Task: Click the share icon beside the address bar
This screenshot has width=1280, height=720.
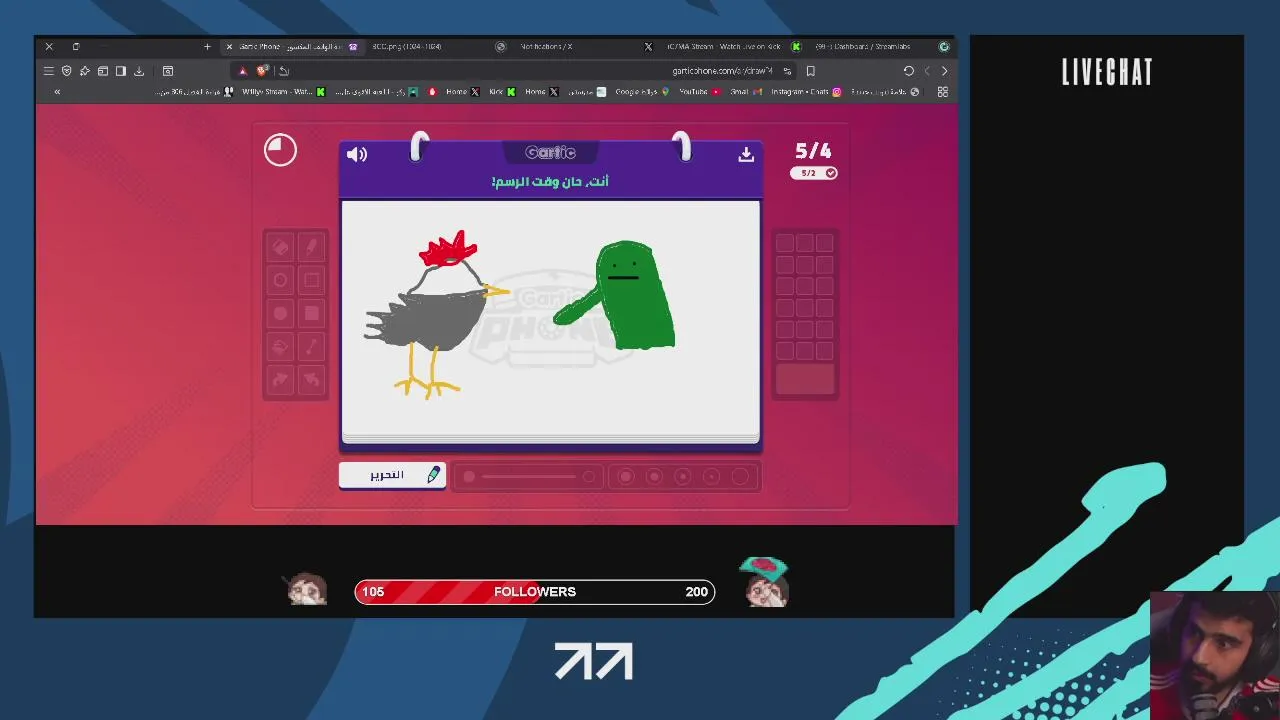Action: [x=284, y=71]
